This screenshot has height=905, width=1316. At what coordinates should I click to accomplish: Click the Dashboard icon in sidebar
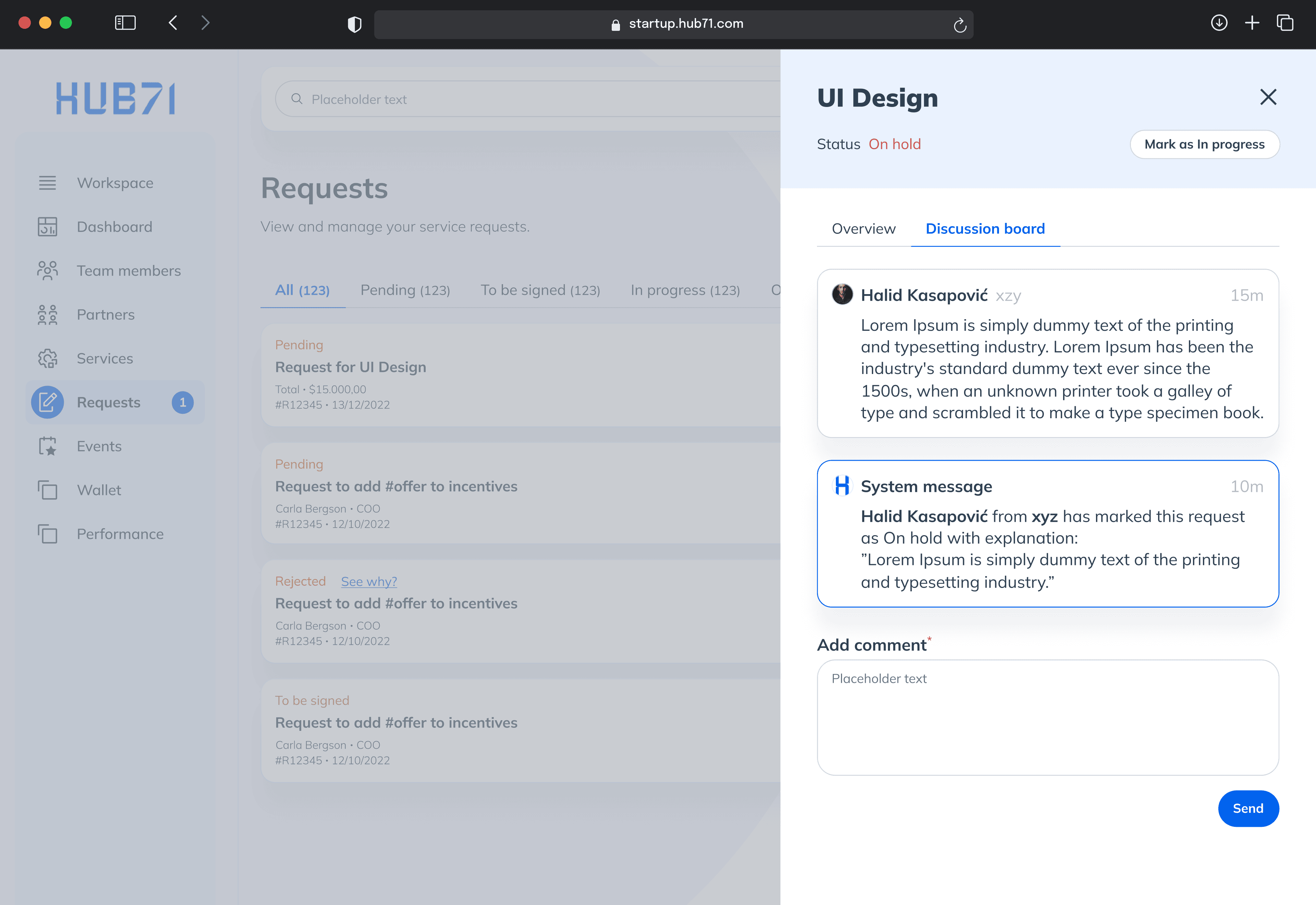point(48,227)
